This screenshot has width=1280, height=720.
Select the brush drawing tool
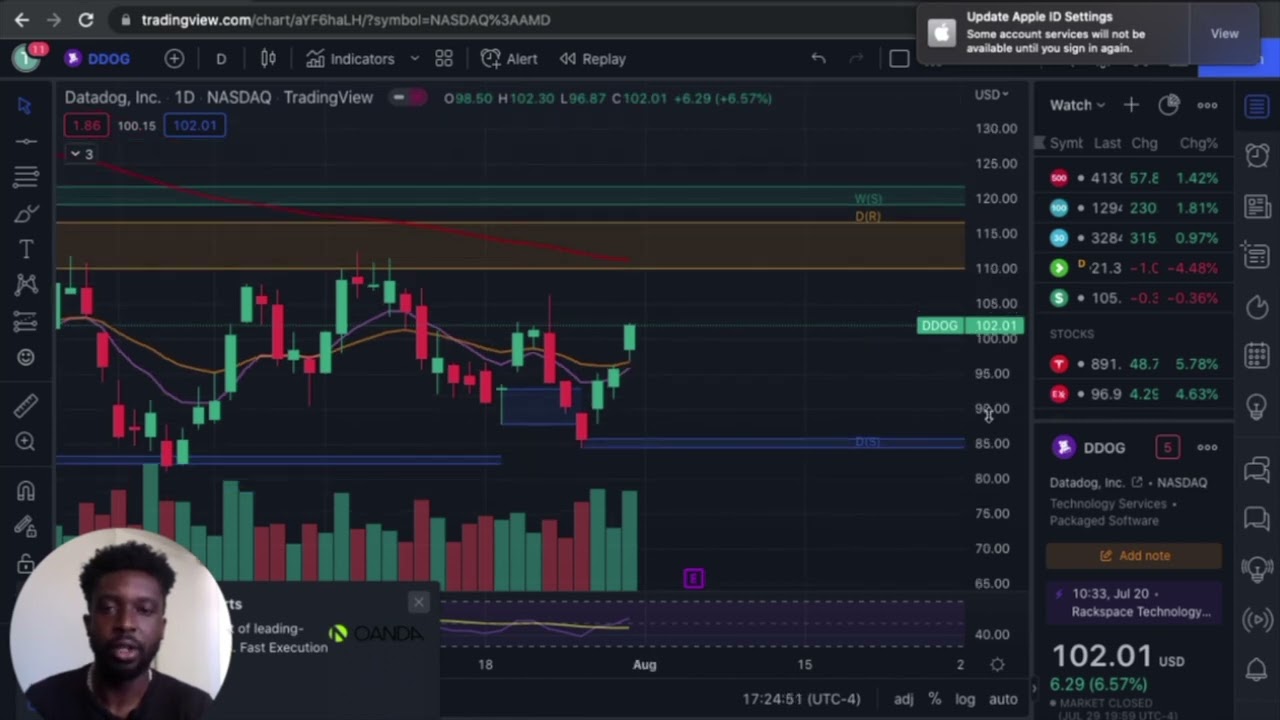pos(25,213)
